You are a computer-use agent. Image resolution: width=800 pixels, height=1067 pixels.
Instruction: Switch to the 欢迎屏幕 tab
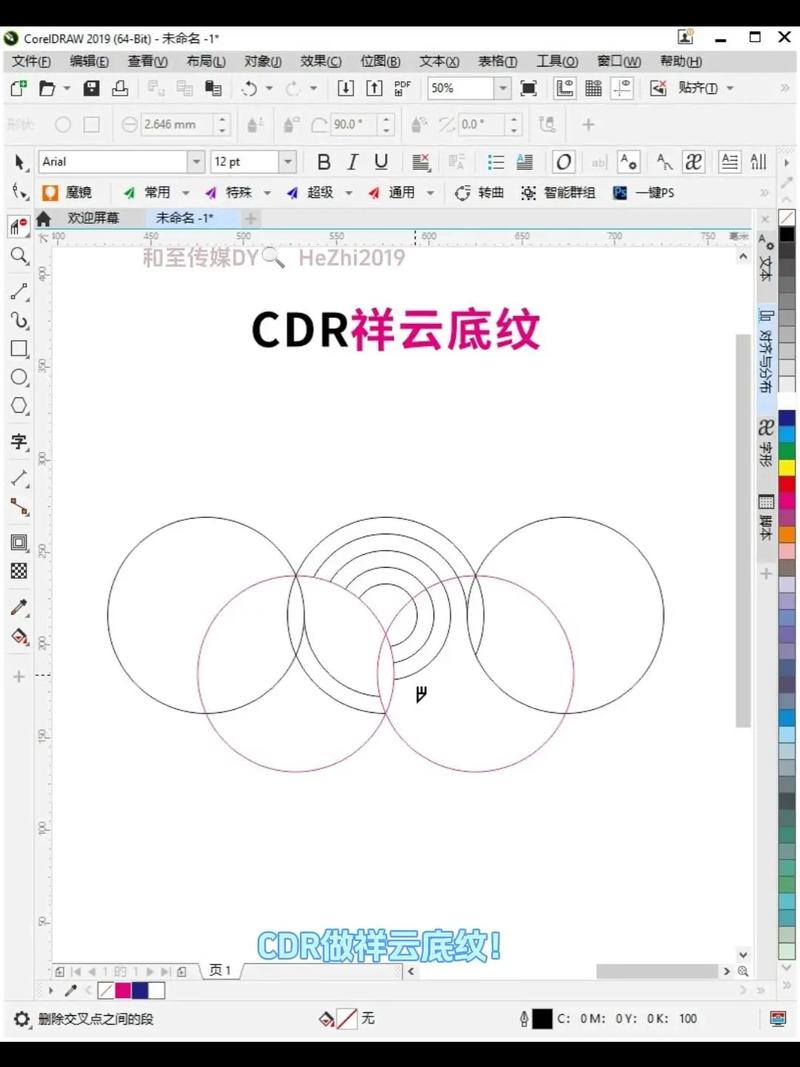click(x=95, y=218)
